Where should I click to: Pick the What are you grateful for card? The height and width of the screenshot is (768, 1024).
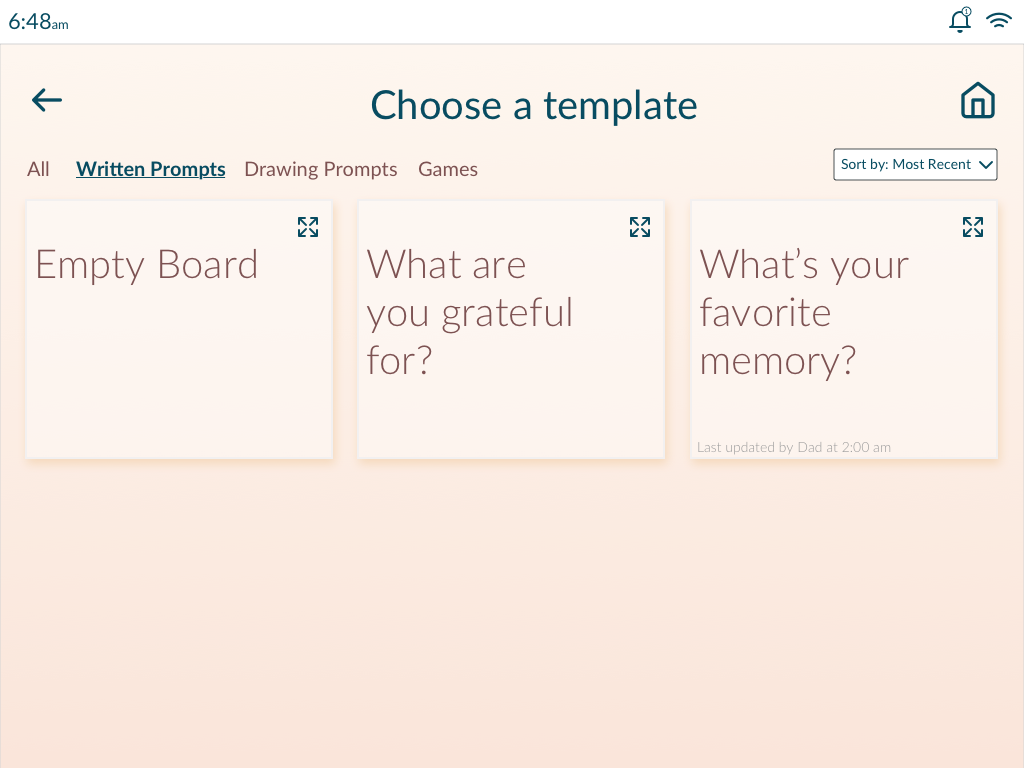[511, 330]
